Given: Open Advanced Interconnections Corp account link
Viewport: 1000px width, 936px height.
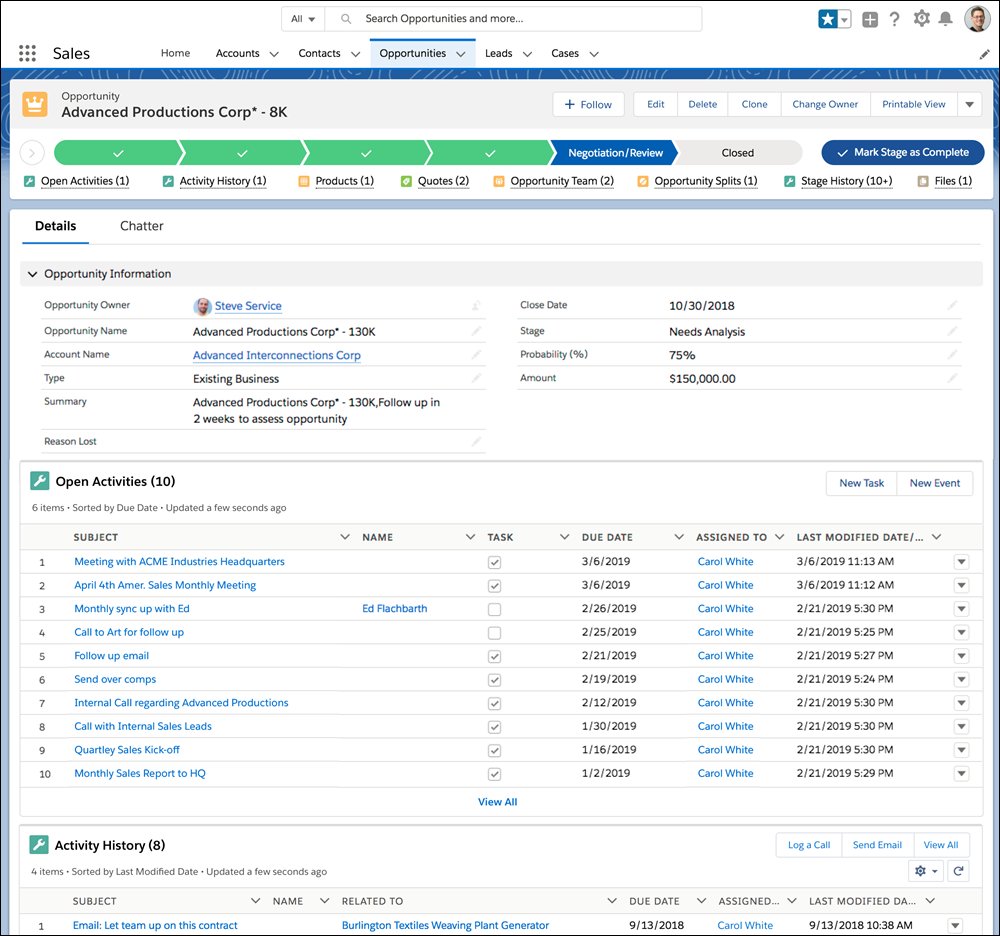Looking at the screenshot, I should coord(277,355).
